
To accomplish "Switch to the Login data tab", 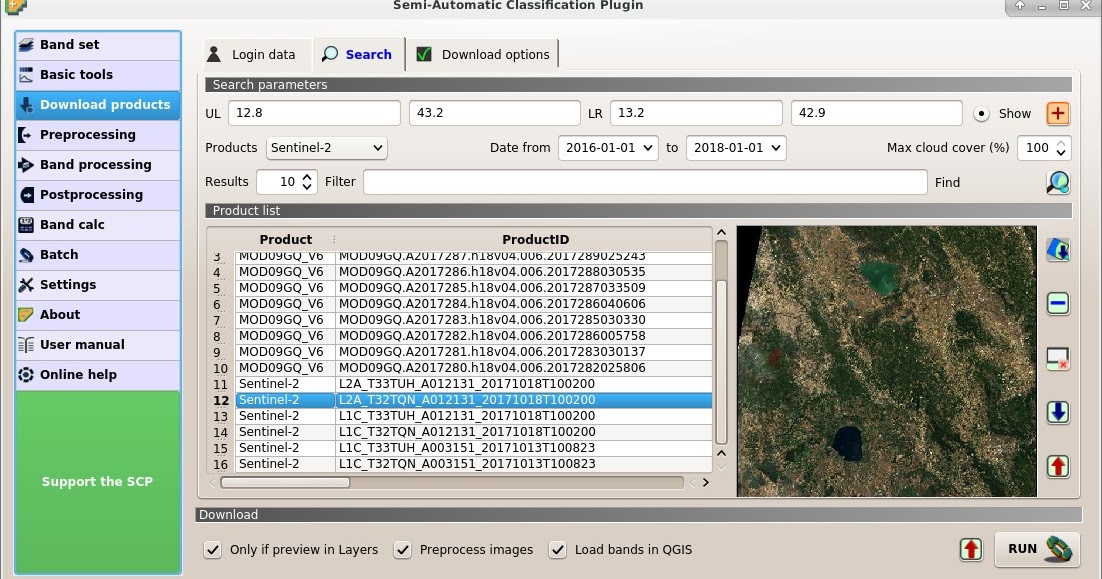I will point(252,54).
